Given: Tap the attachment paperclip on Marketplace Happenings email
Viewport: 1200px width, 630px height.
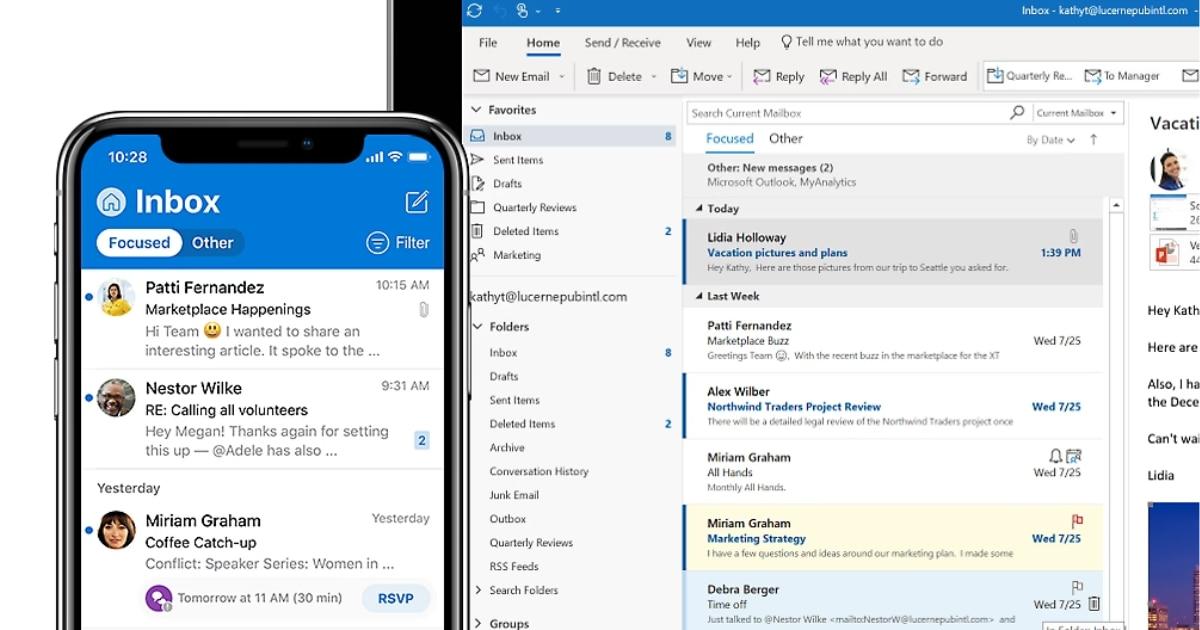Looking at the screenshot, I should [423, 310].
